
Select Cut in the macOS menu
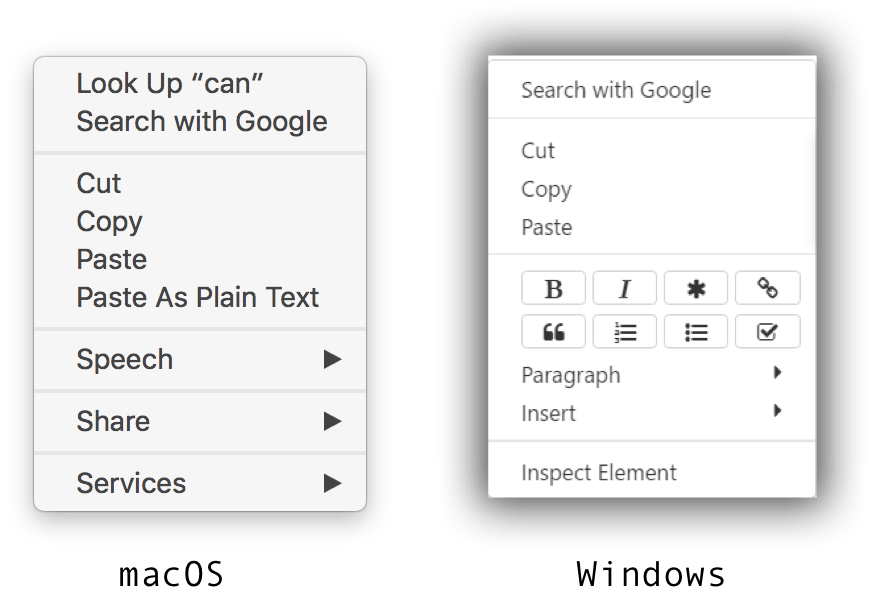point(99,184)
